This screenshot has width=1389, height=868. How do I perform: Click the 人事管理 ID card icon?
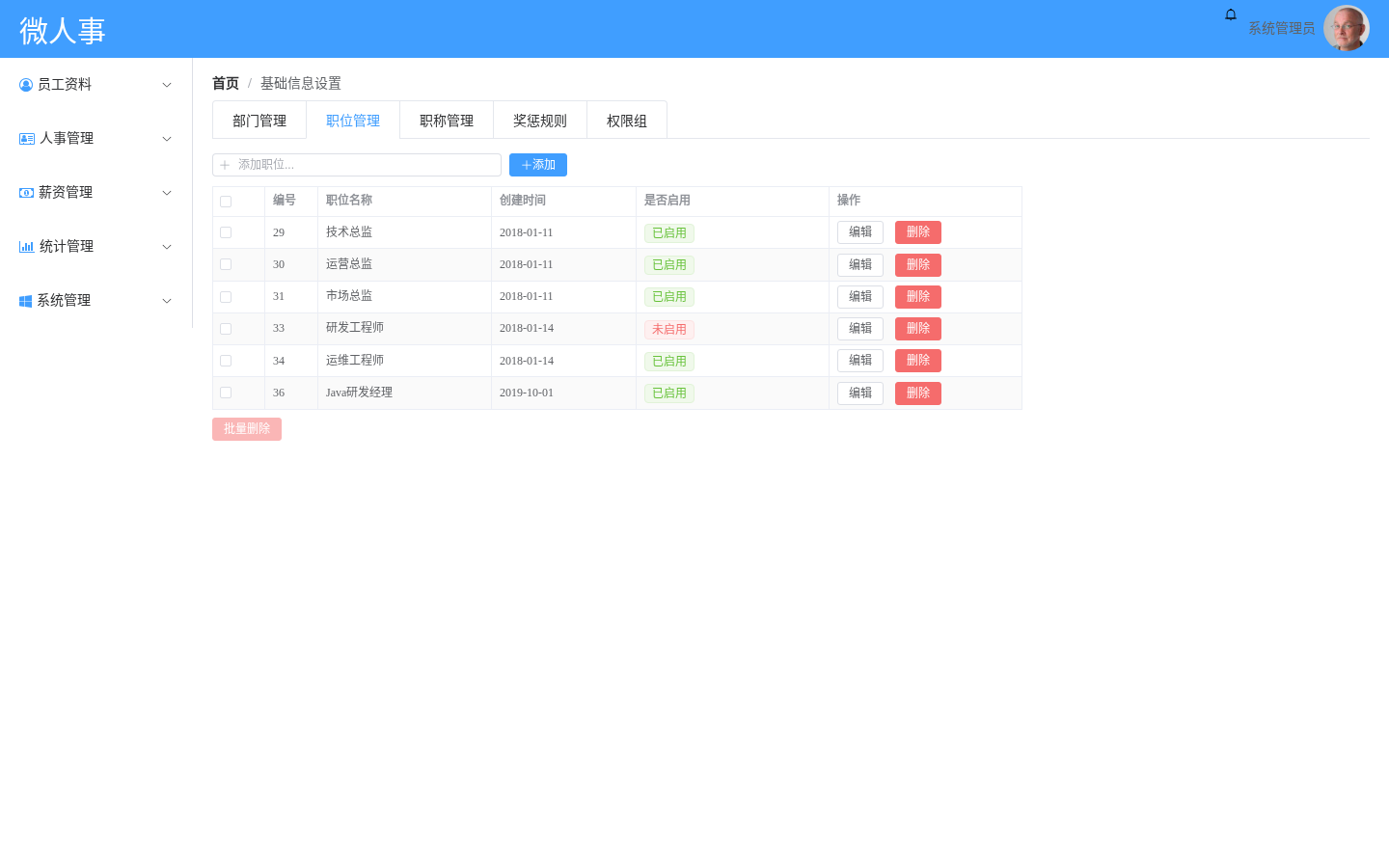pos(27,139)
